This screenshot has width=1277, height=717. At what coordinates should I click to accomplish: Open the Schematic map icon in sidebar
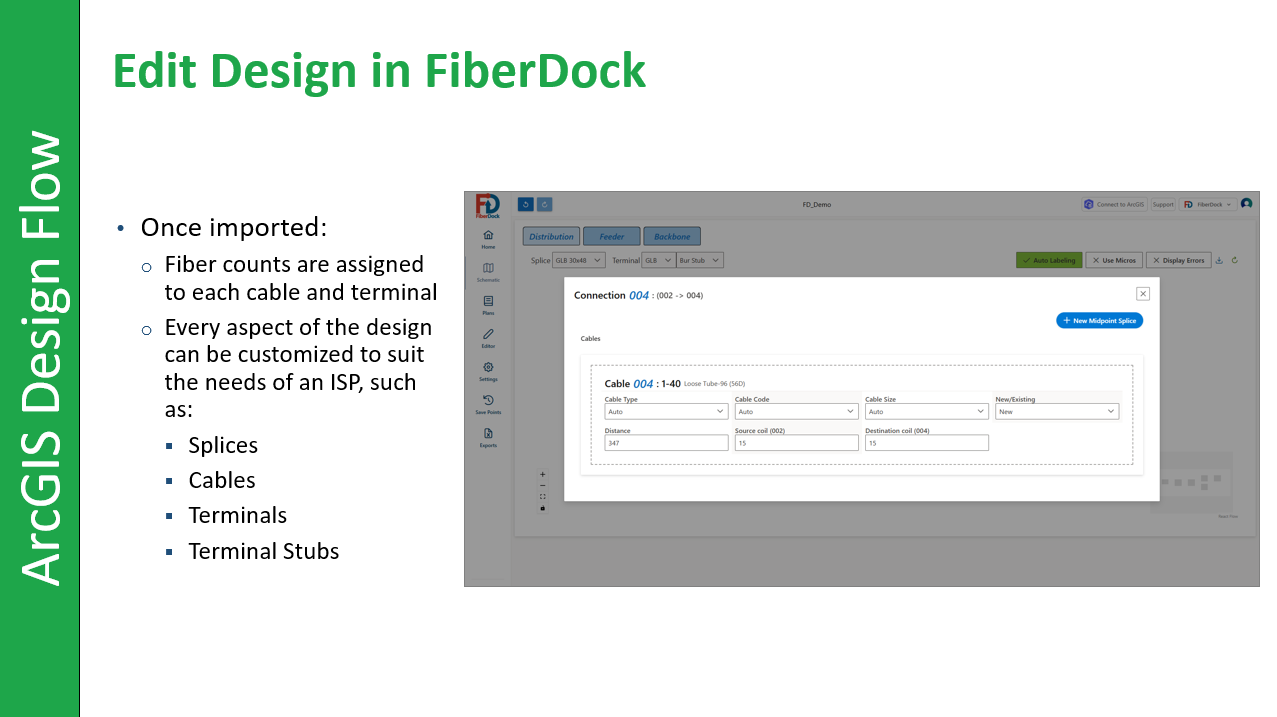tap(488, 268)
